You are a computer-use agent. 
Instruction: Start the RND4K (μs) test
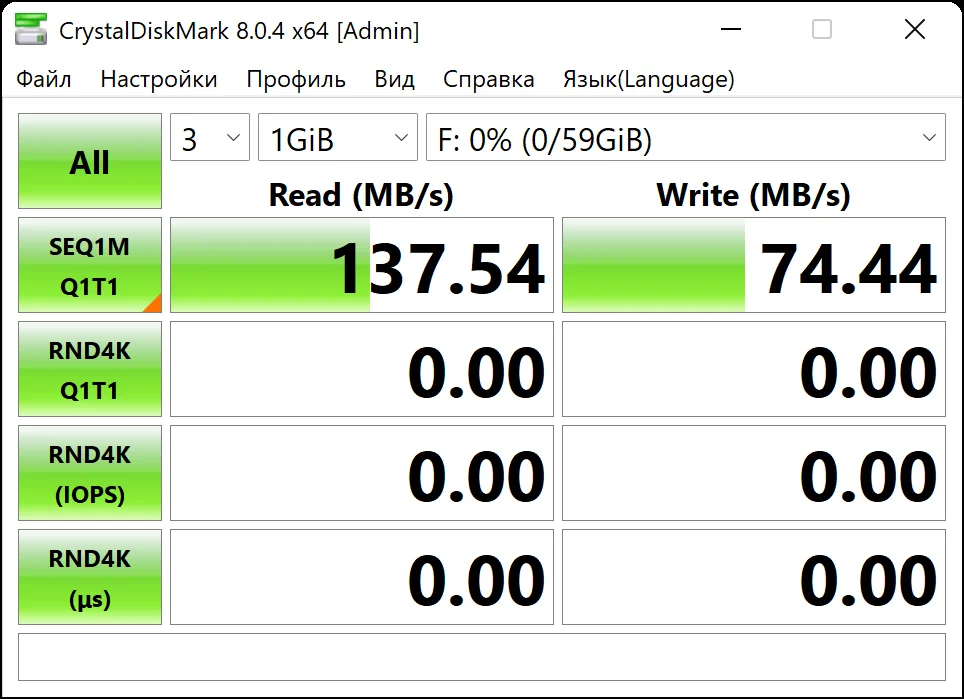pyautogui.click(x=90, y=577)
